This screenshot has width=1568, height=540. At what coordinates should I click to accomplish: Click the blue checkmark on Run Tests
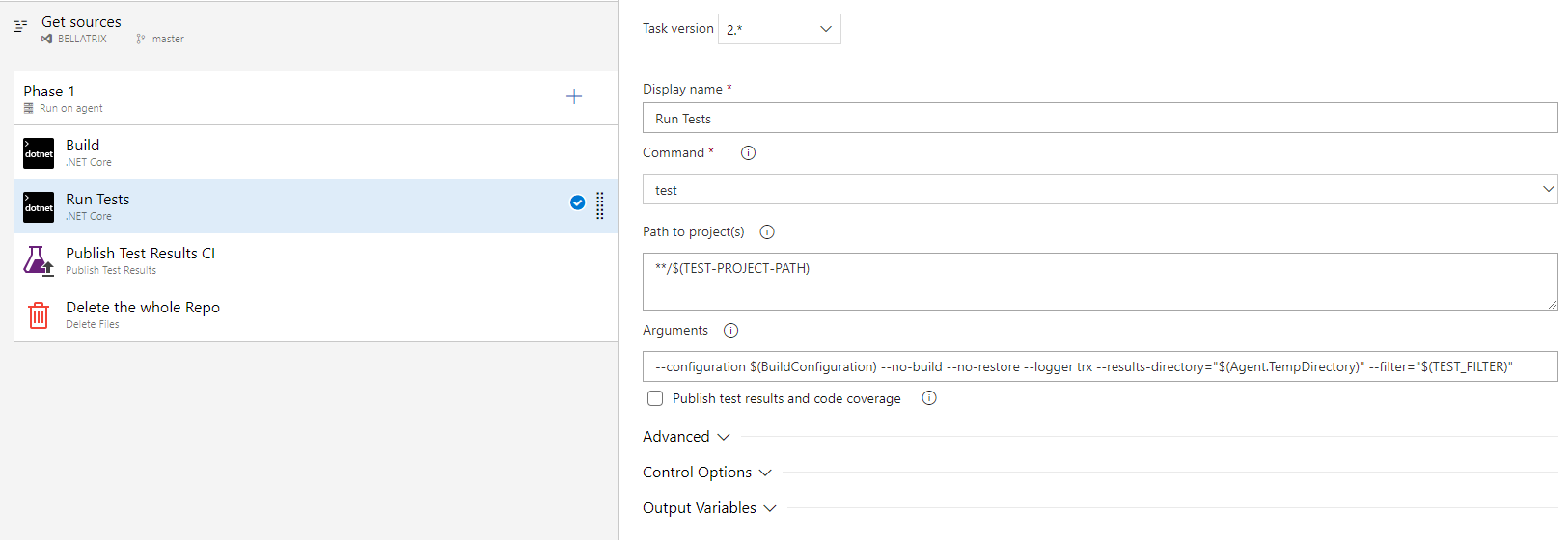point(577,202)
